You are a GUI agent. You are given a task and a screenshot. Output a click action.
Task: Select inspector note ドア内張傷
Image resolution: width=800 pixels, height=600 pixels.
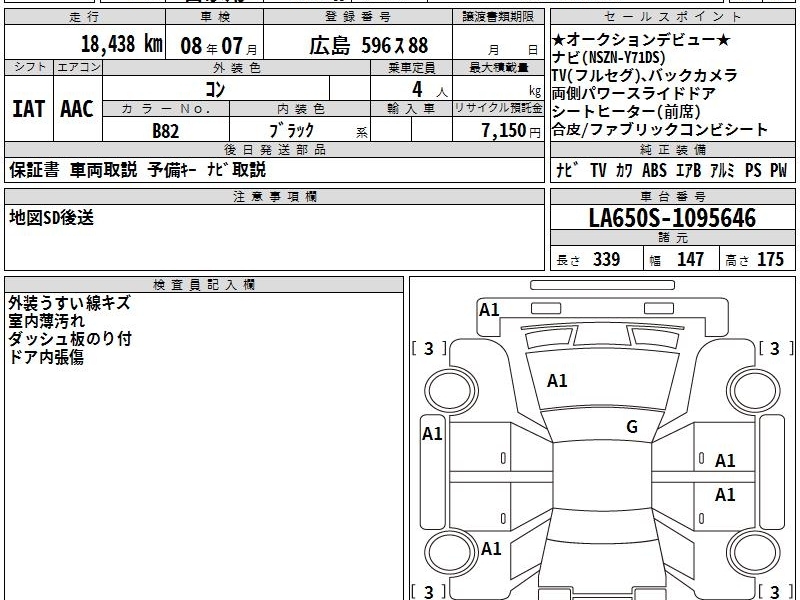pos(46,357)
